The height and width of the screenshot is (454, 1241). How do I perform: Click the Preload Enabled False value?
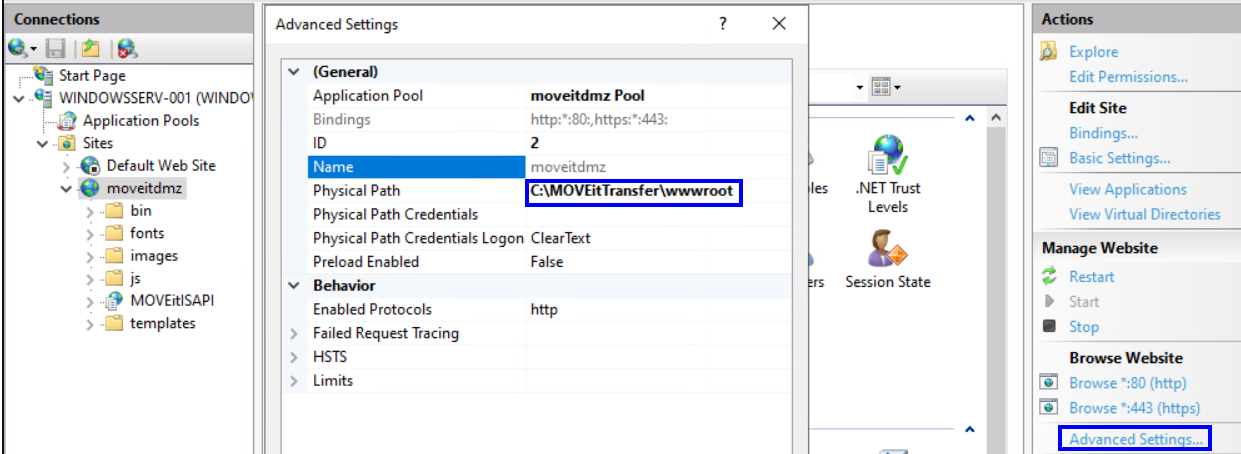click(546, 262)
